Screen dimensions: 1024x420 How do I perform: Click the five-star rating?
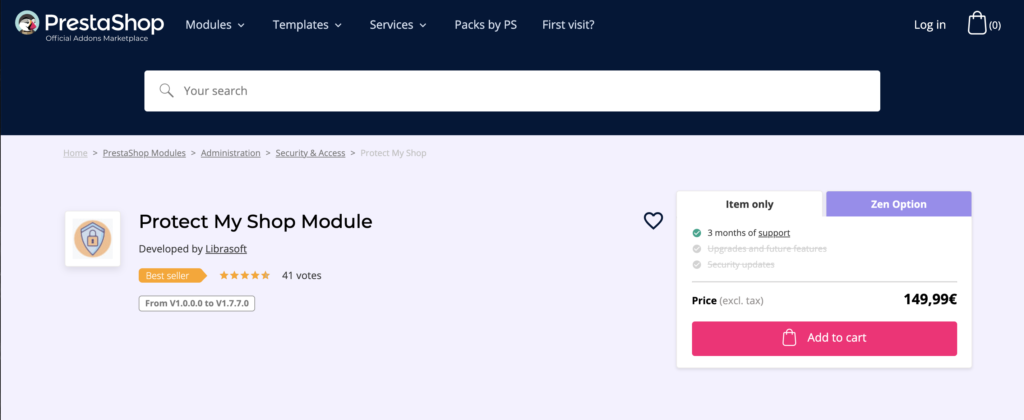pyautogui.click(x=244, y=276)
